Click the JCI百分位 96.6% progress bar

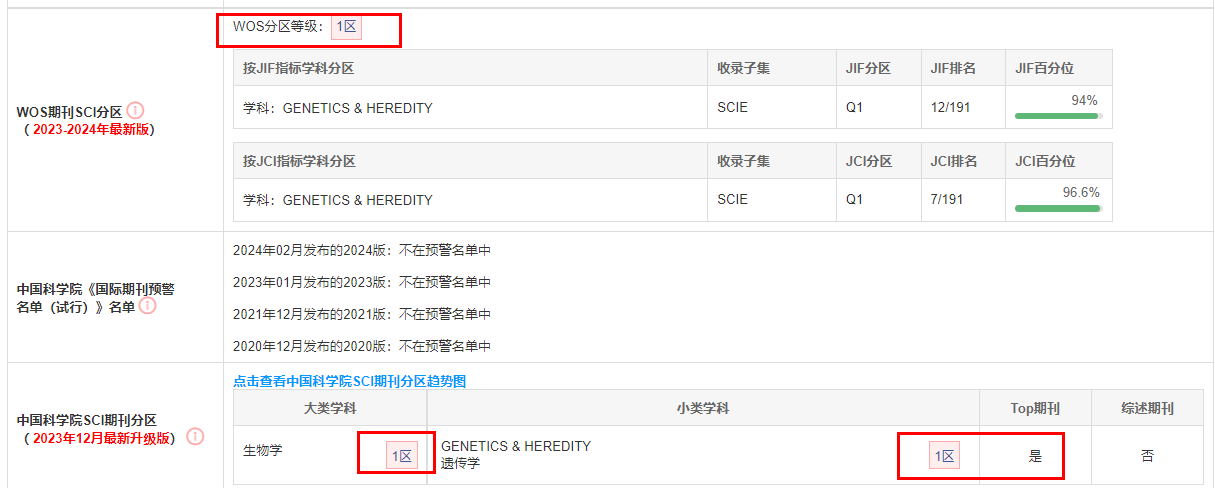[x=1059, y=208]
